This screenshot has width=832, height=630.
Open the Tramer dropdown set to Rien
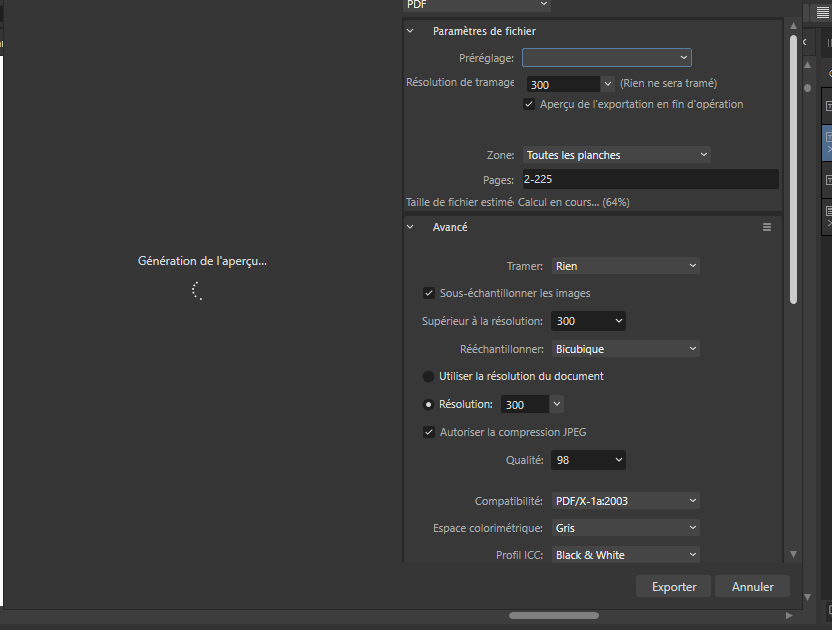[x=626, y=266]
